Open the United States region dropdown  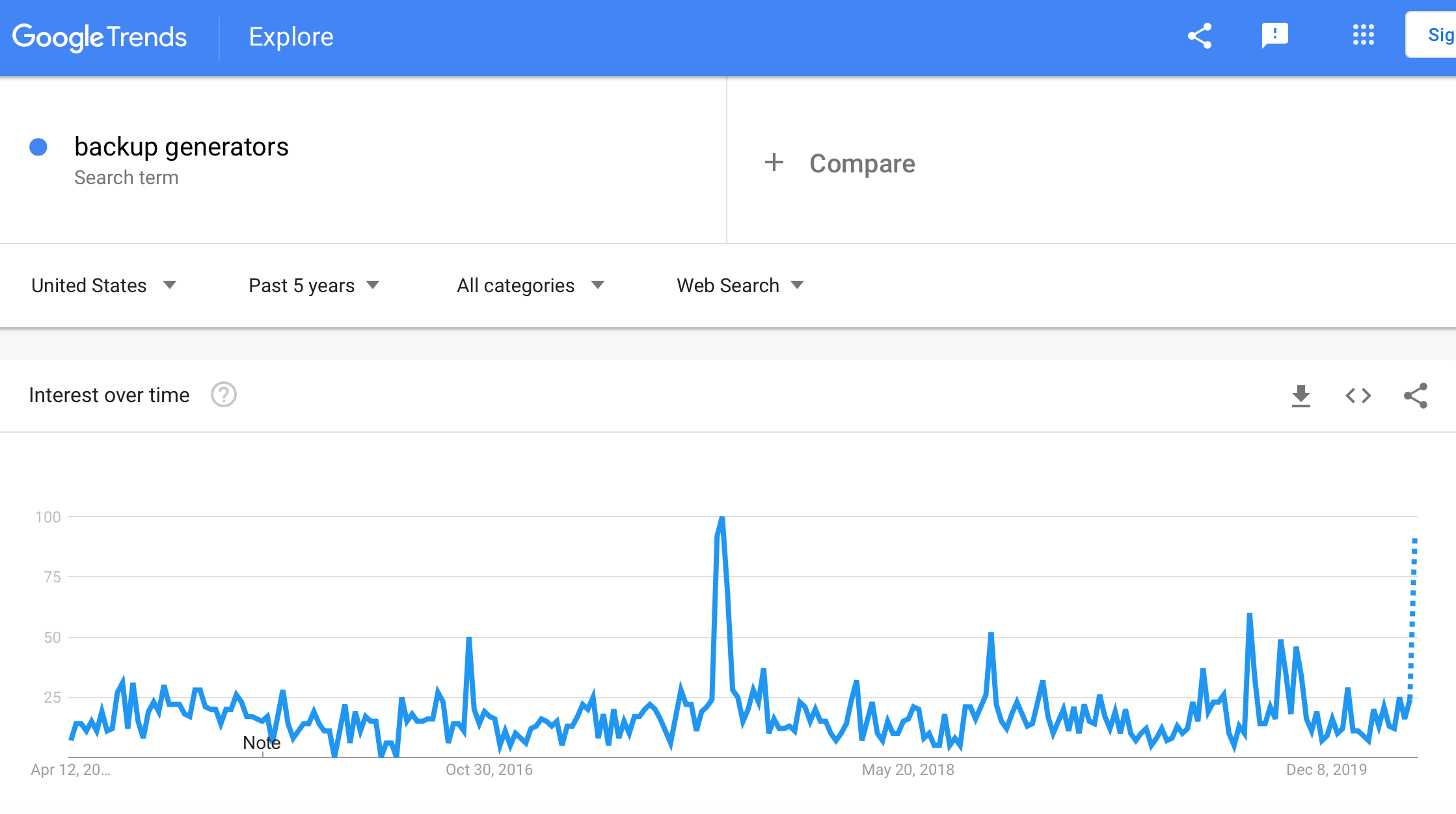[x=104, y=286]
